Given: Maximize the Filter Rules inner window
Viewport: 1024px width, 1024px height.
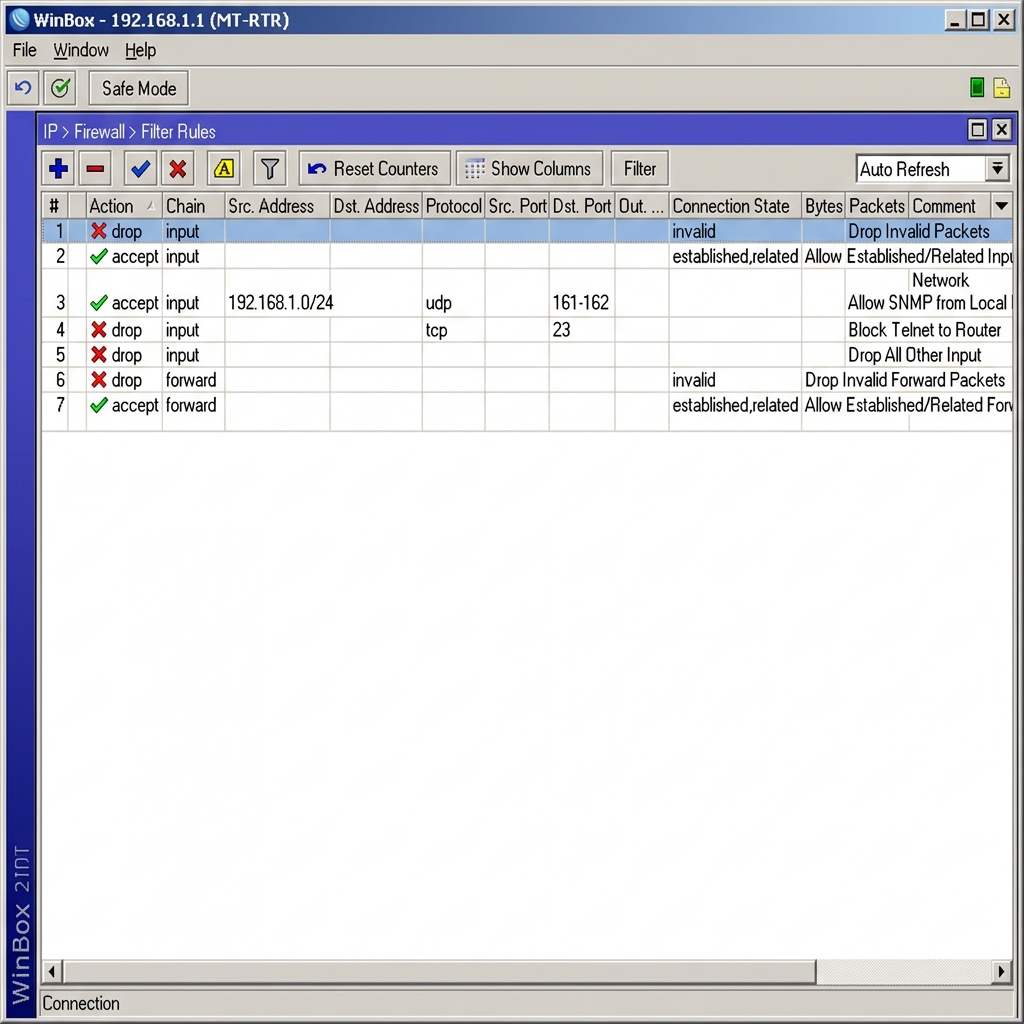Looking at the screenshot, I should point(977,129).
